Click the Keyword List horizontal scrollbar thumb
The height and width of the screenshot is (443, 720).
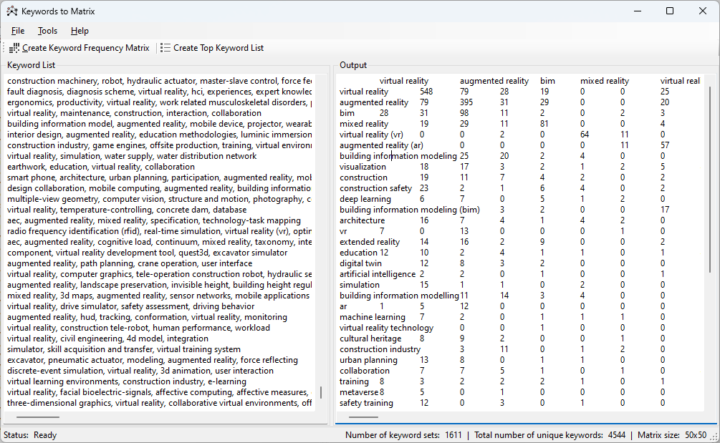point(38,417)
